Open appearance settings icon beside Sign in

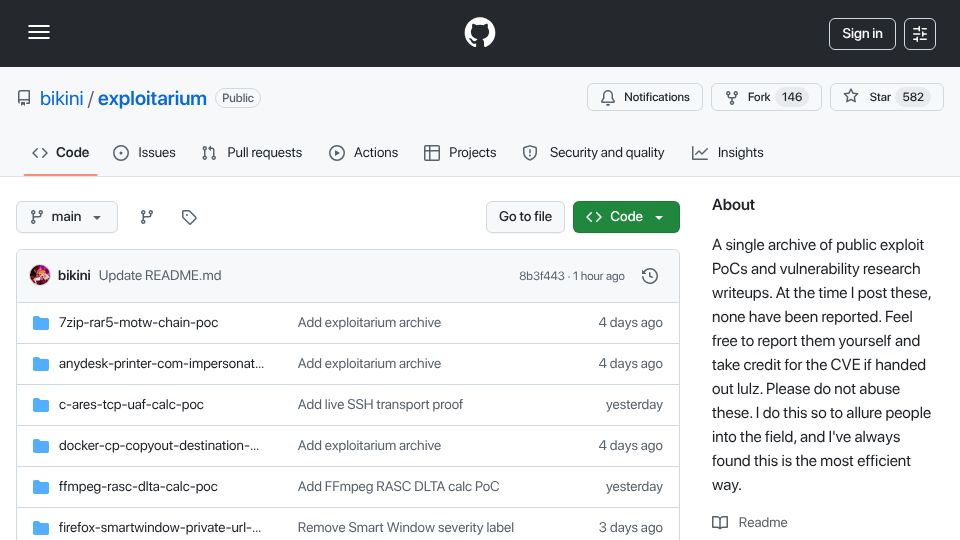pos(920,34)
